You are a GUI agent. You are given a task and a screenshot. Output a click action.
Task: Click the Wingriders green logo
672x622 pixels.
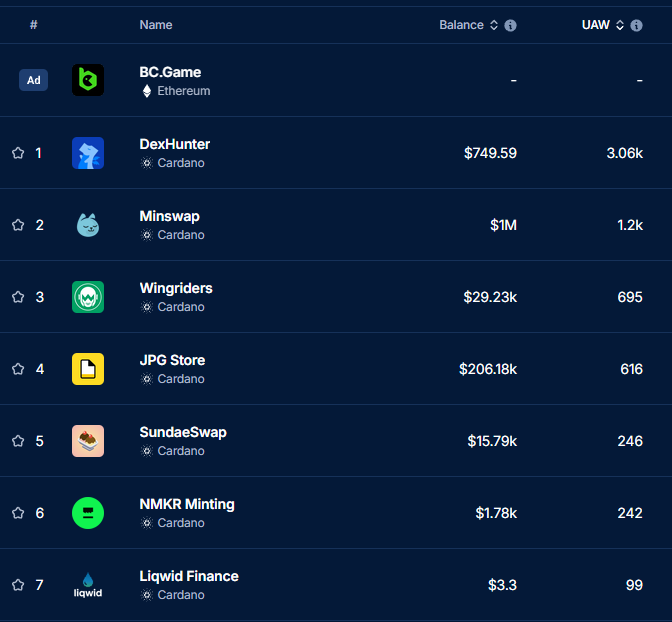(x=88, y=297)
